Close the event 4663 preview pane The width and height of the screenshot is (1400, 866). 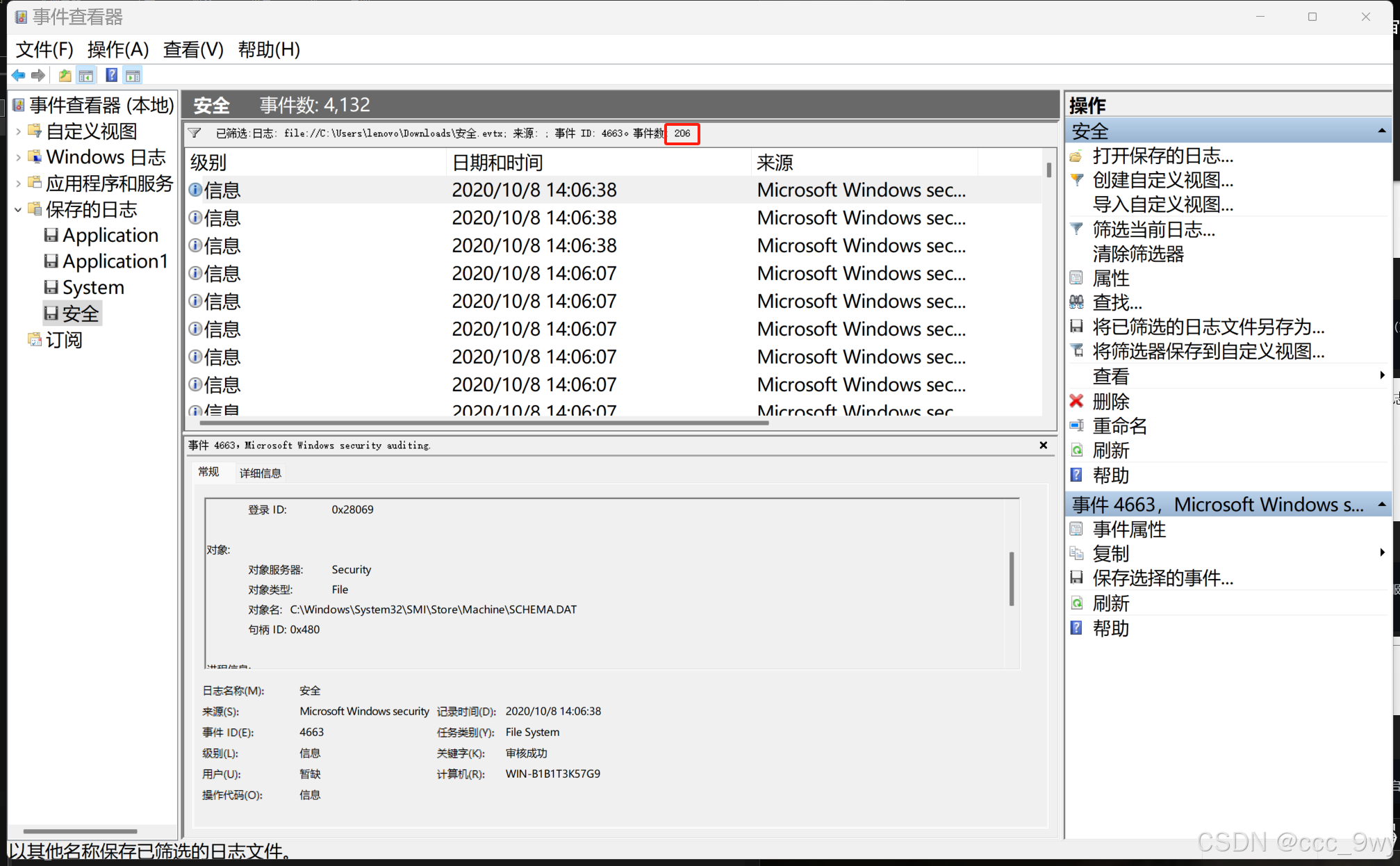pos(1043,445)
